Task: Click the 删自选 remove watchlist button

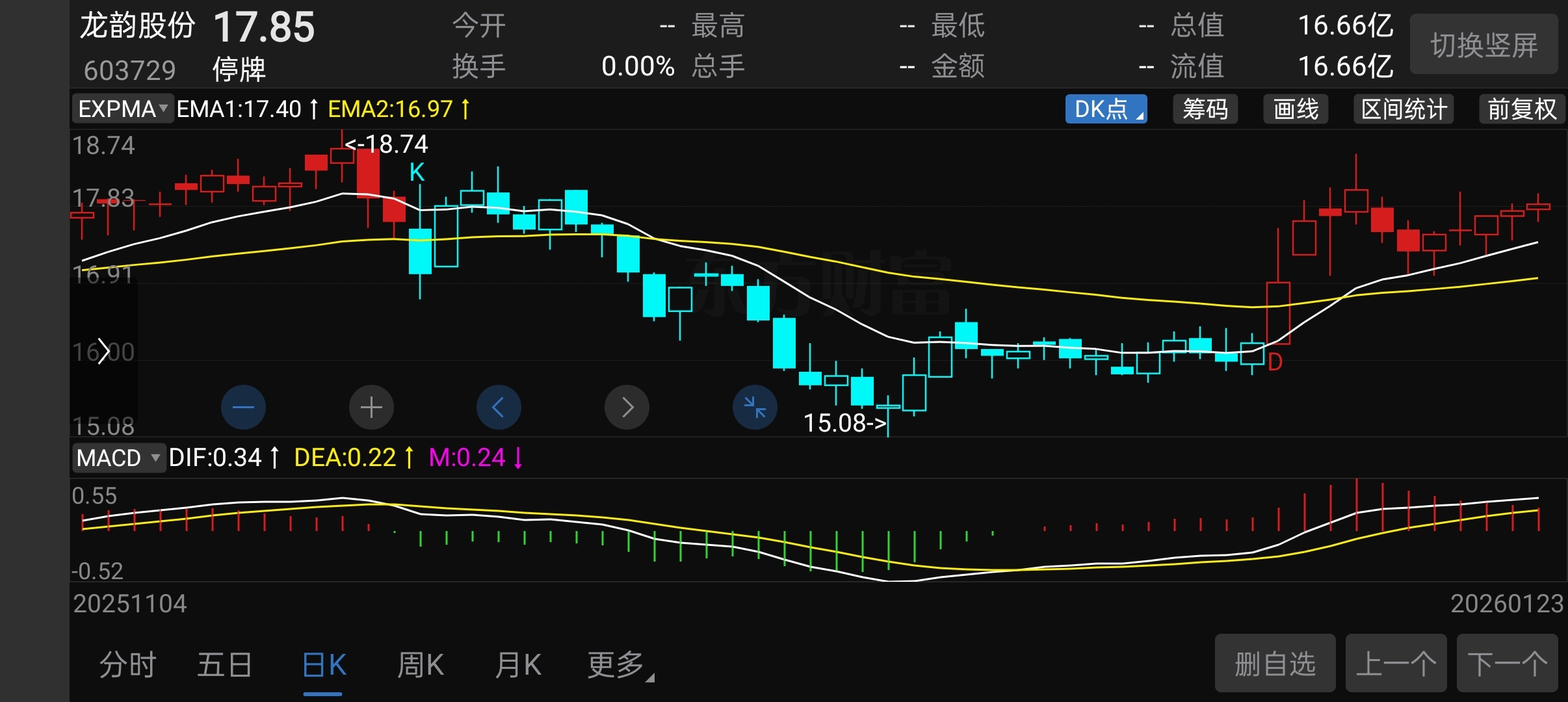Action: 1275,664
